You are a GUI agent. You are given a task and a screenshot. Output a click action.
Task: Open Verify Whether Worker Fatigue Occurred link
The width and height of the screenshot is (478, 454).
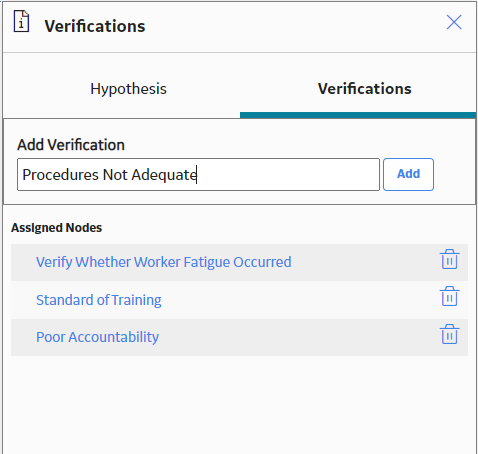point(164,262)
